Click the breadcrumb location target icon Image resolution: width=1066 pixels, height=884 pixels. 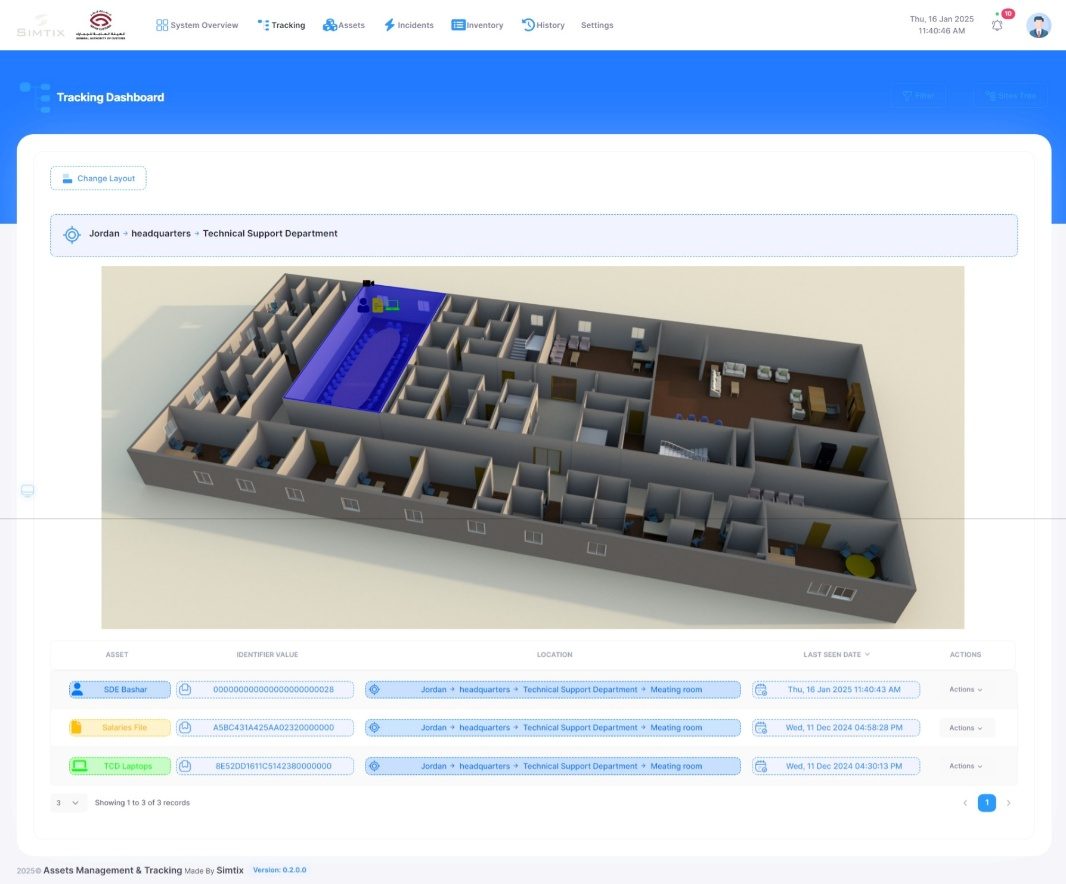72,235
